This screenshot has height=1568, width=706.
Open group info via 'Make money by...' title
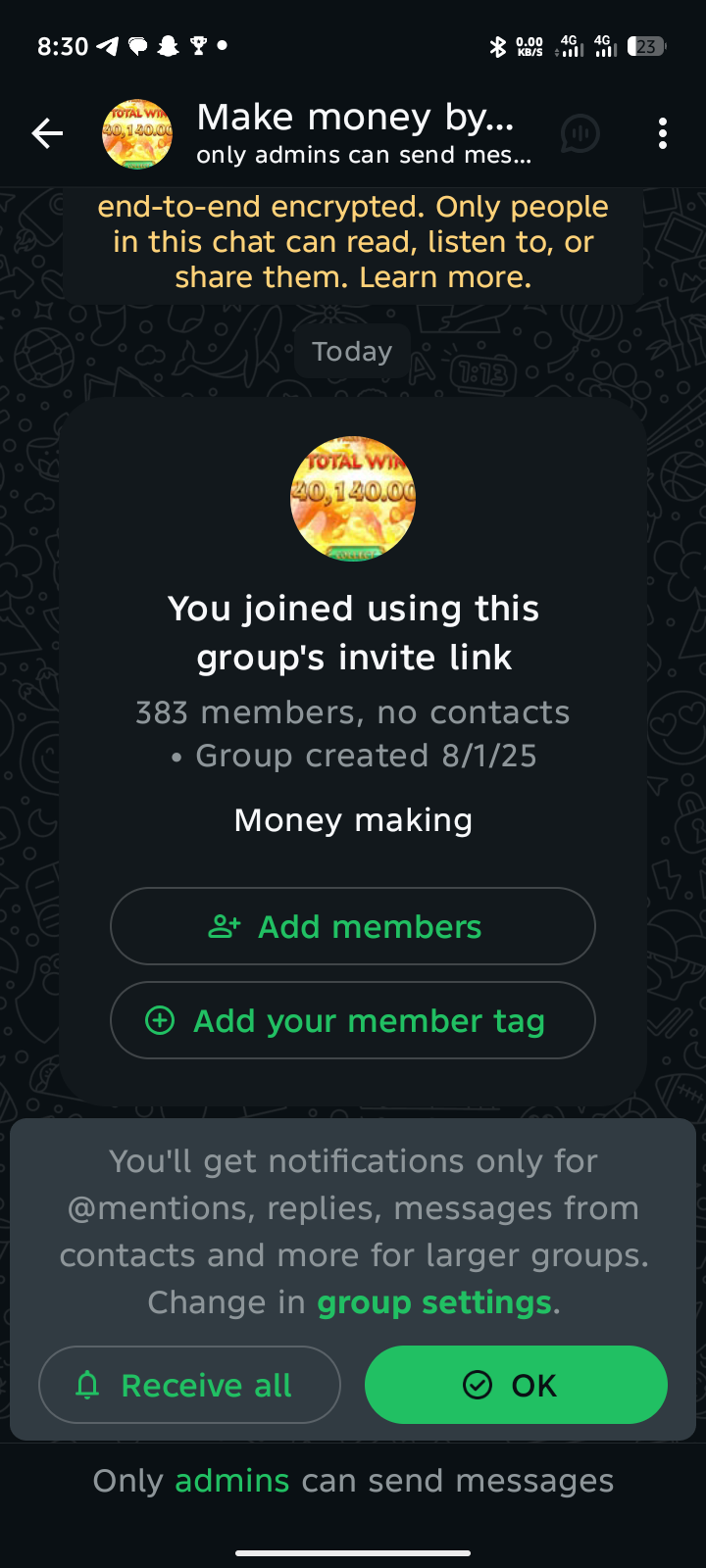pos(355,117)
